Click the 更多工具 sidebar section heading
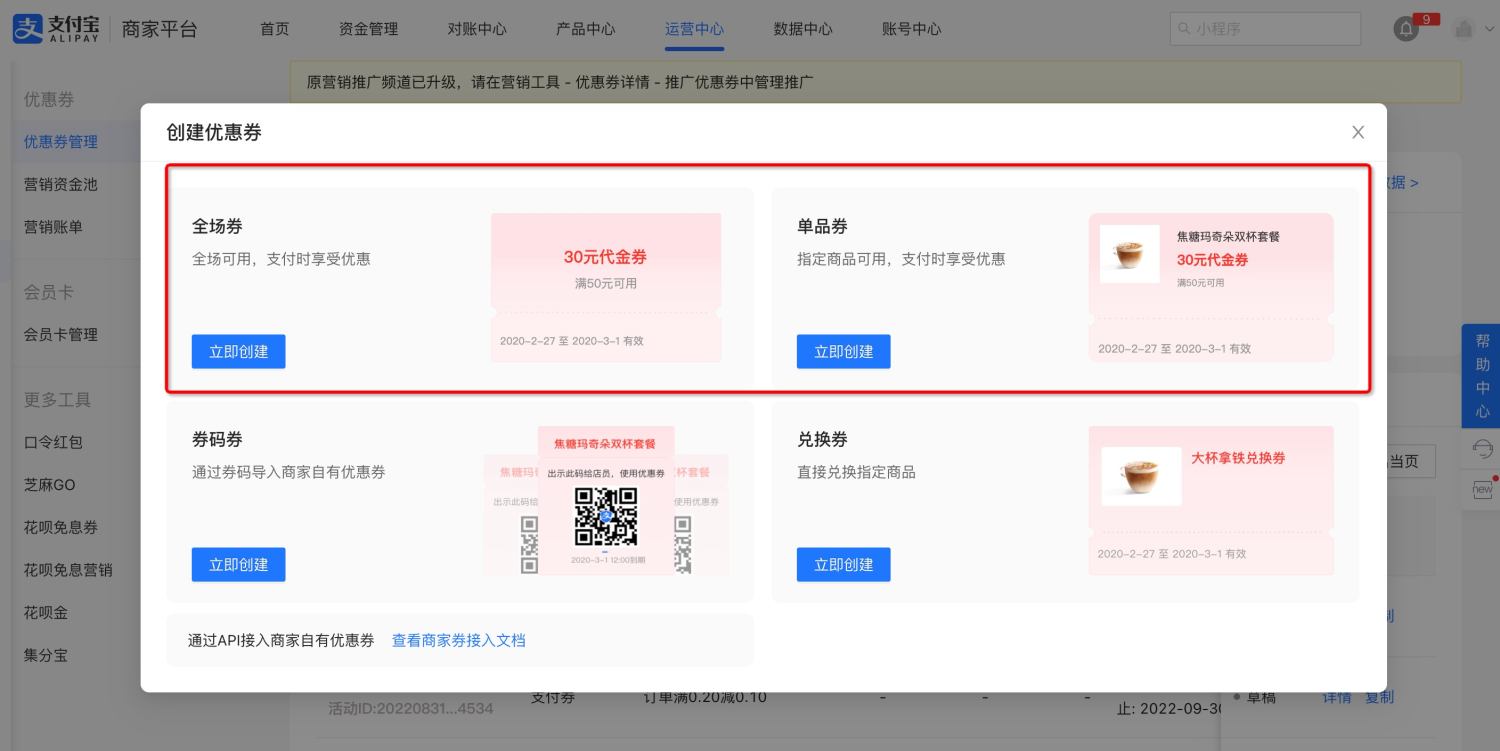 click(58, 399)
